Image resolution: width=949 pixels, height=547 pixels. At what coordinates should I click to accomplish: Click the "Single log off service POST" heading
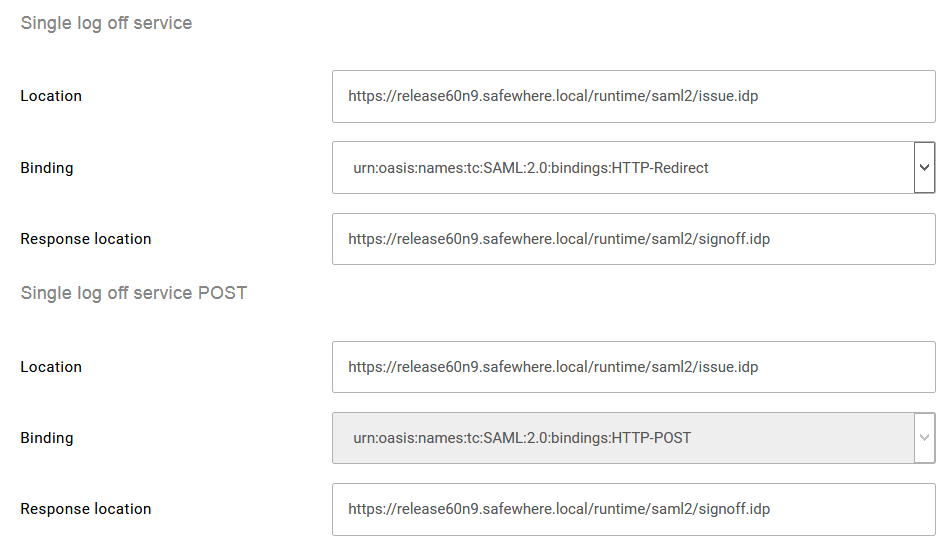[x=134, y=293]
